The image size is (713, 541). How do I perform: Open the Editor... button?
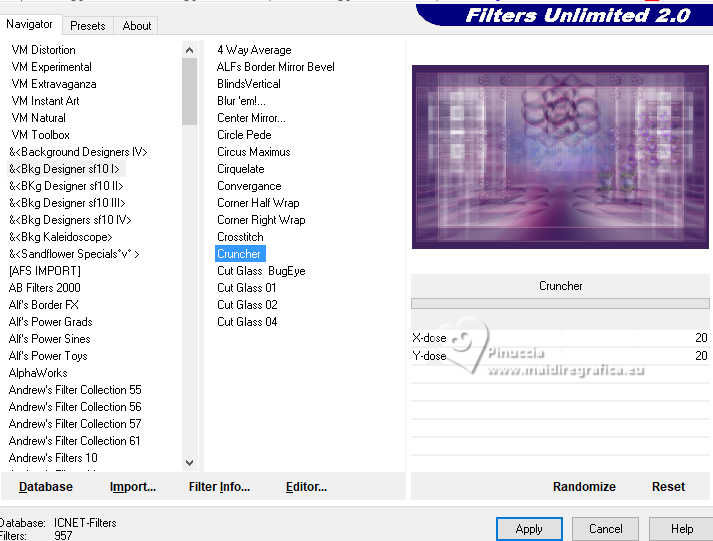click(x=306, y=486)
